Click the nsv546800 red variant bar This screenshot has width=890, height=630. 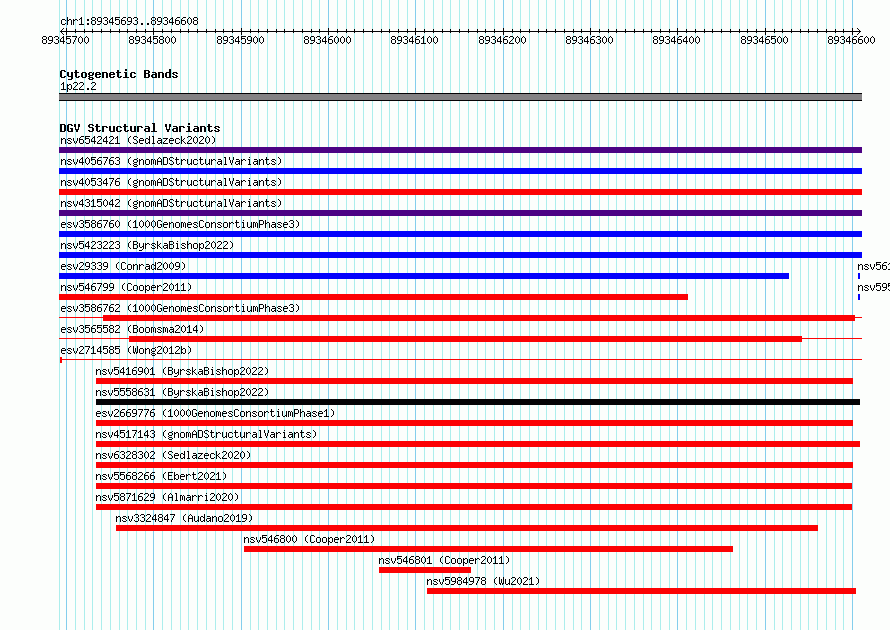[488, 549]
